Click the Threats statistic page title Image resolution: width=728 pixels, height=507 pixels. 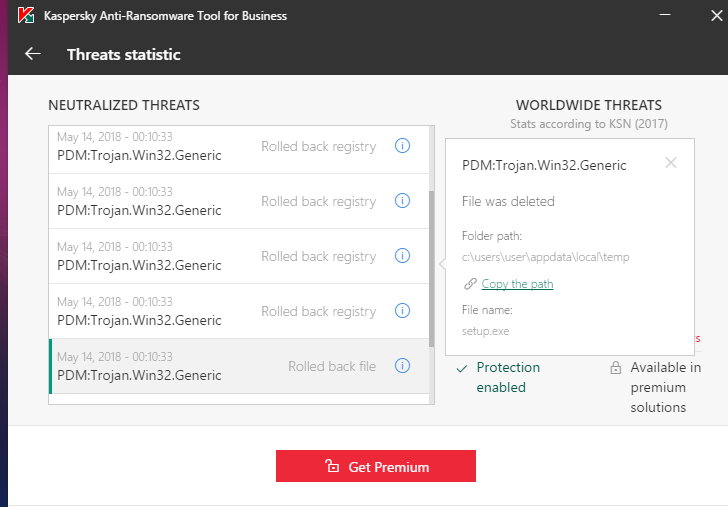(124, 54)
